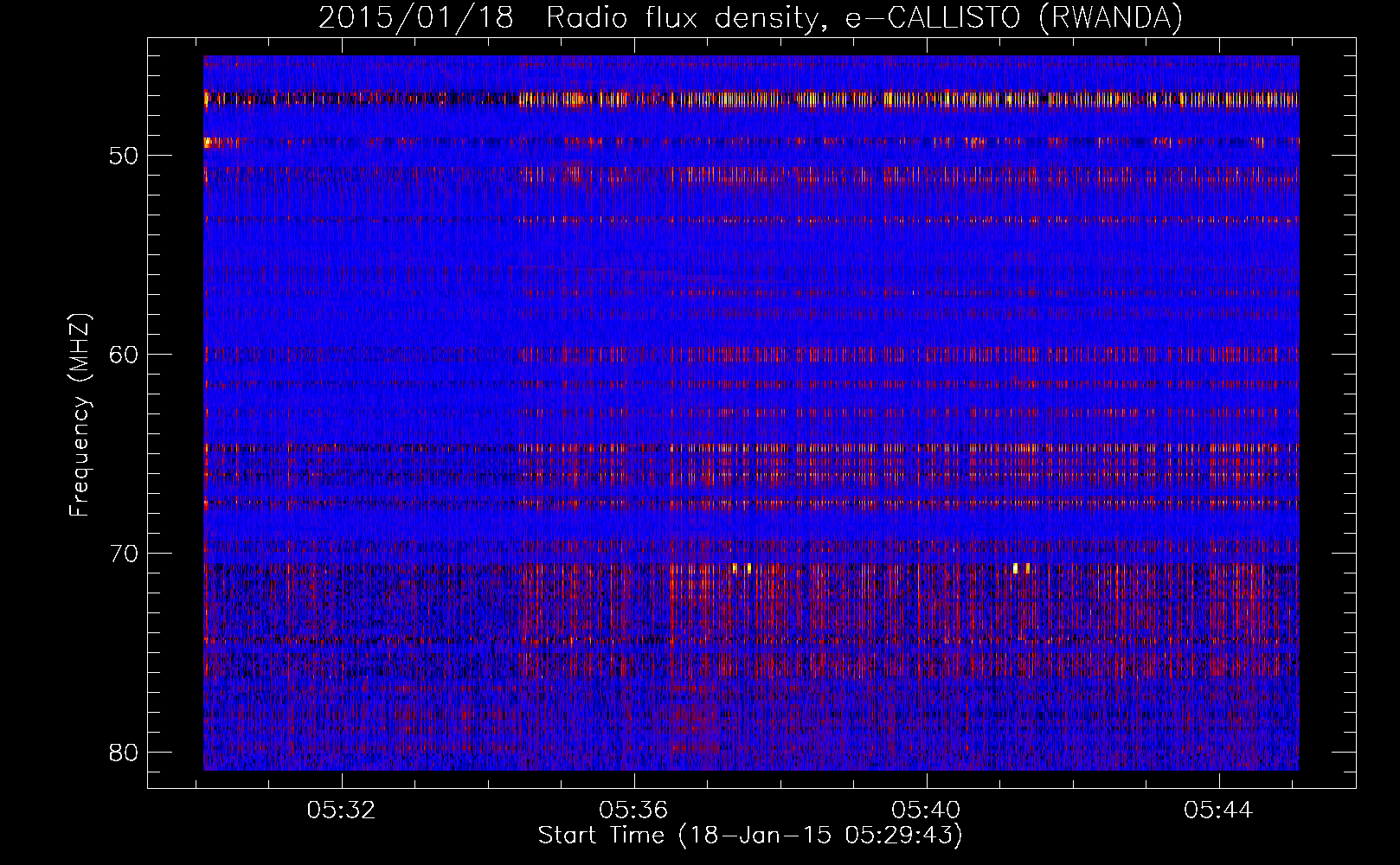Click the 05:40 time tick label

pyautogui.click(x=927, y=811)
